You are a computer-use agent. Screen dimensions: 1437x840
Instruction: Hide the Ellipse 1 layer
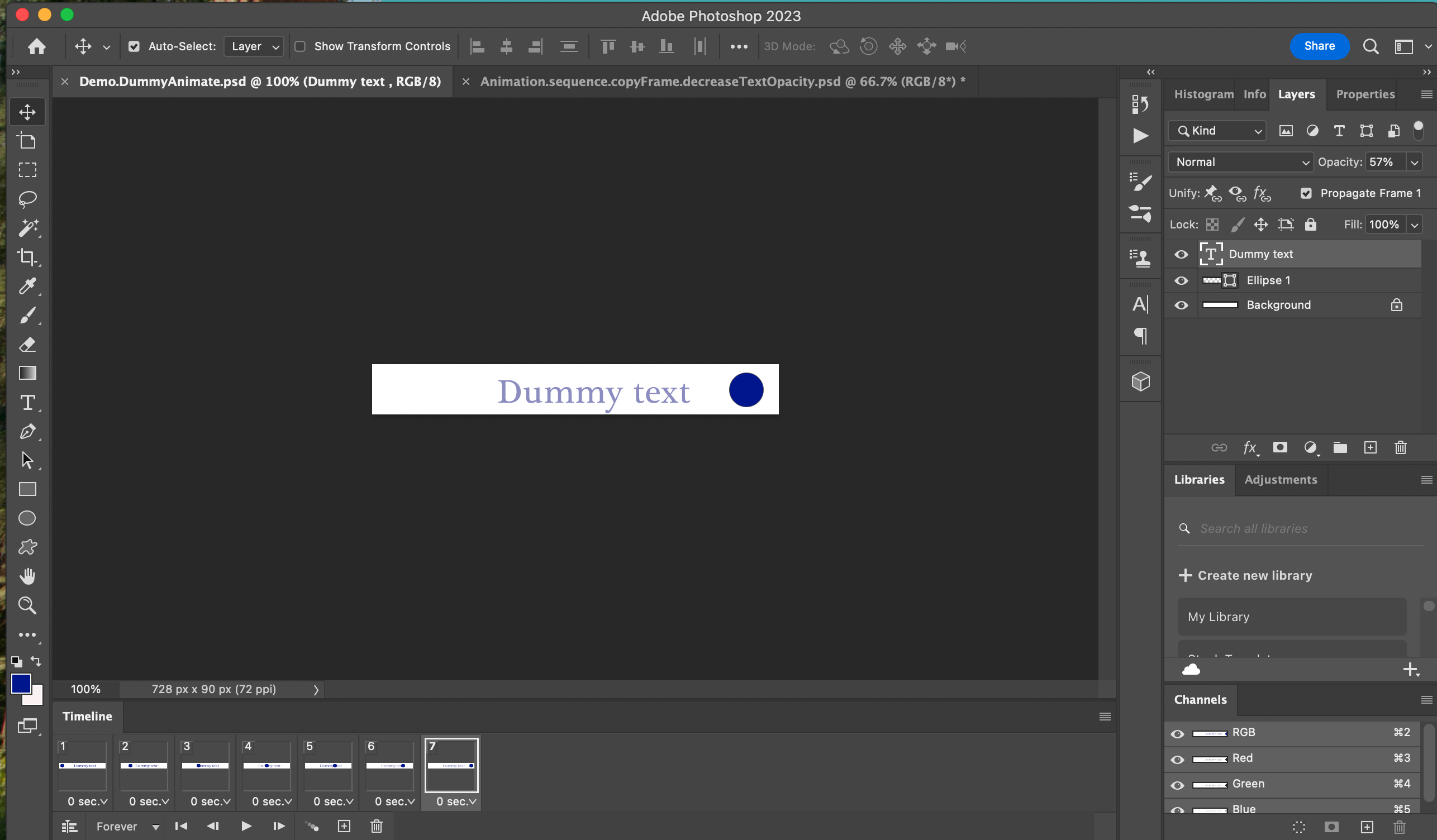(1181, 280)
